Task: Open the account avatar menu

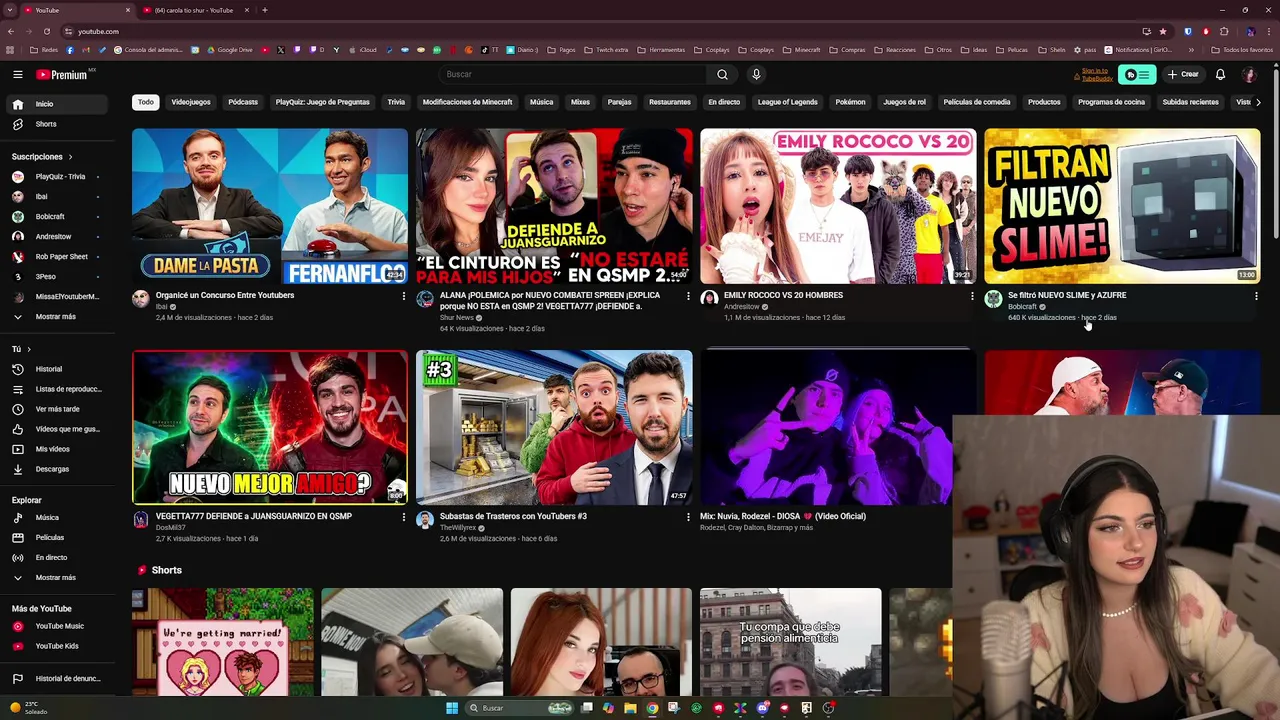Action: (x=1249, y=74)
